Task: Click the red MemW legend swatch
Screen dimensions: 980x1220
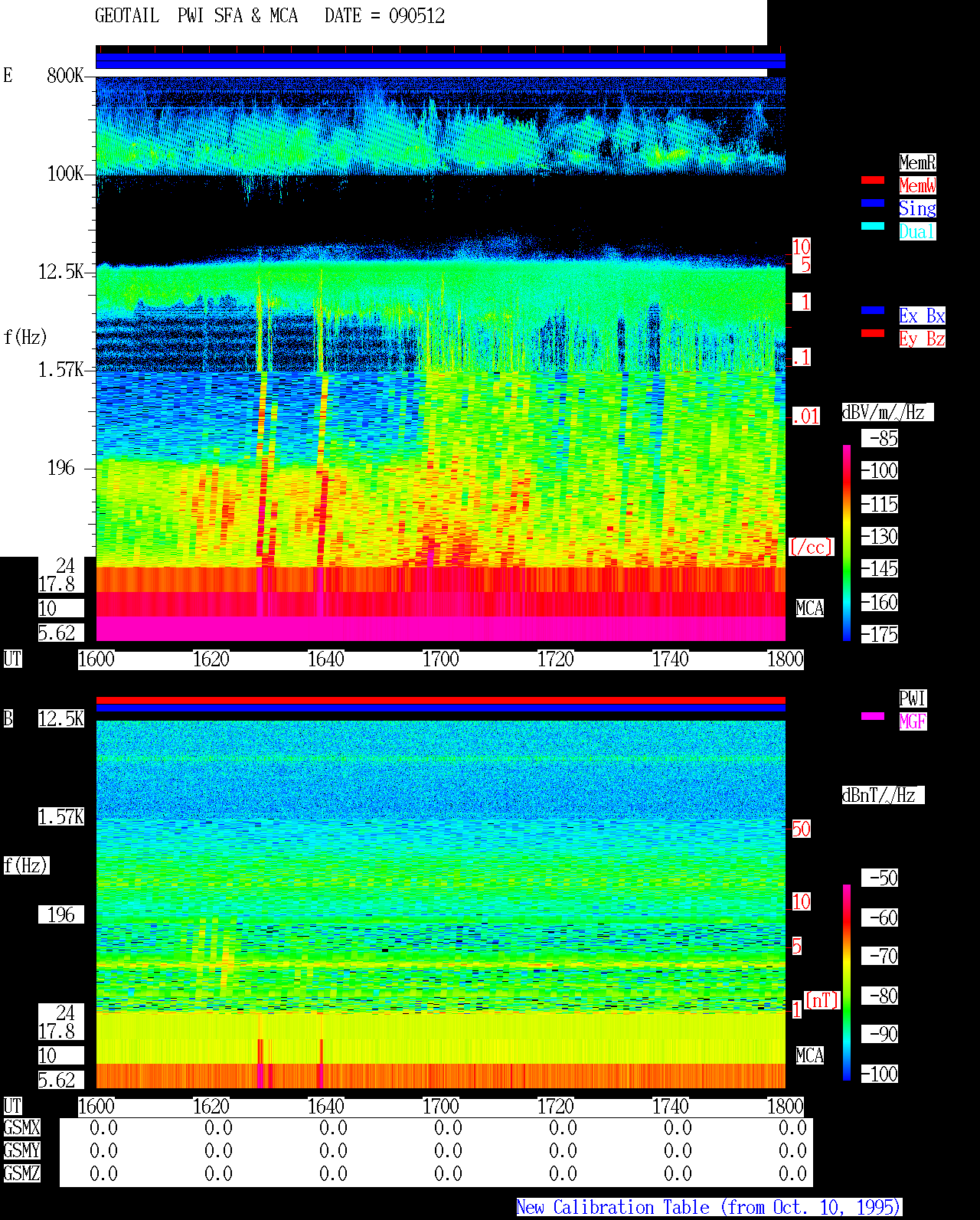Action: point(873,180)
